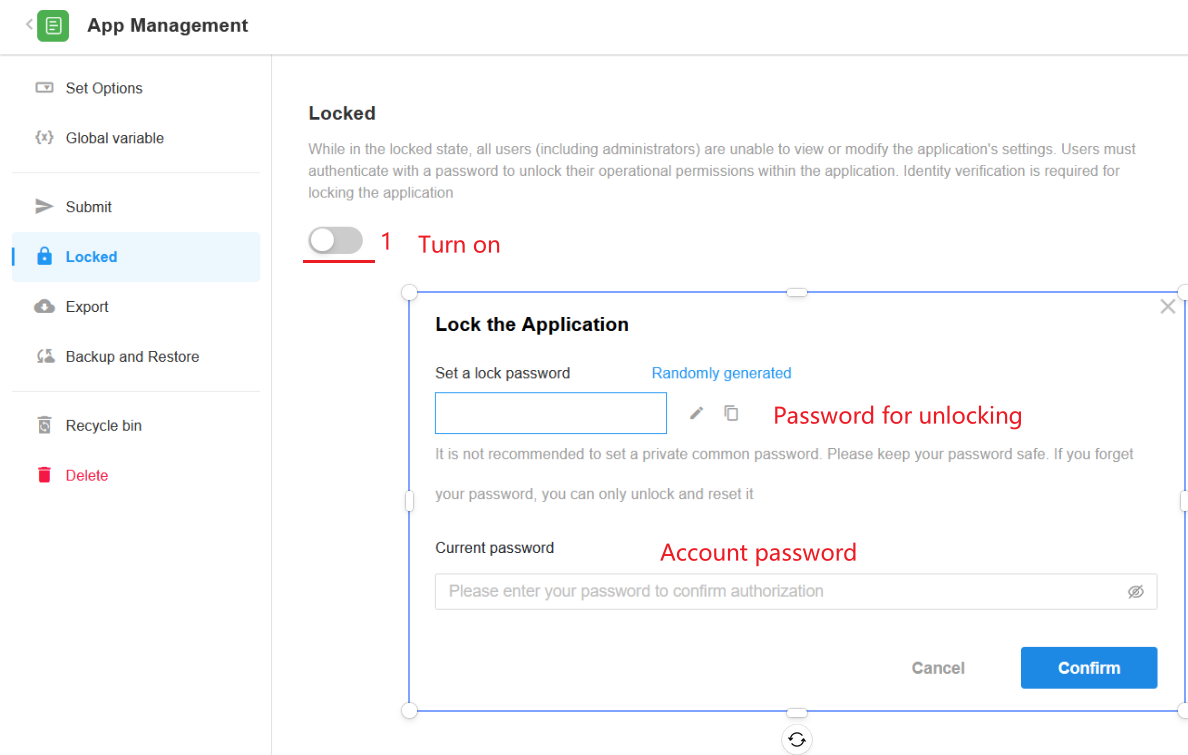This screenshot has height=755, width=1188.
Task: Click the Randomly generated link
Action: [721, 373]
